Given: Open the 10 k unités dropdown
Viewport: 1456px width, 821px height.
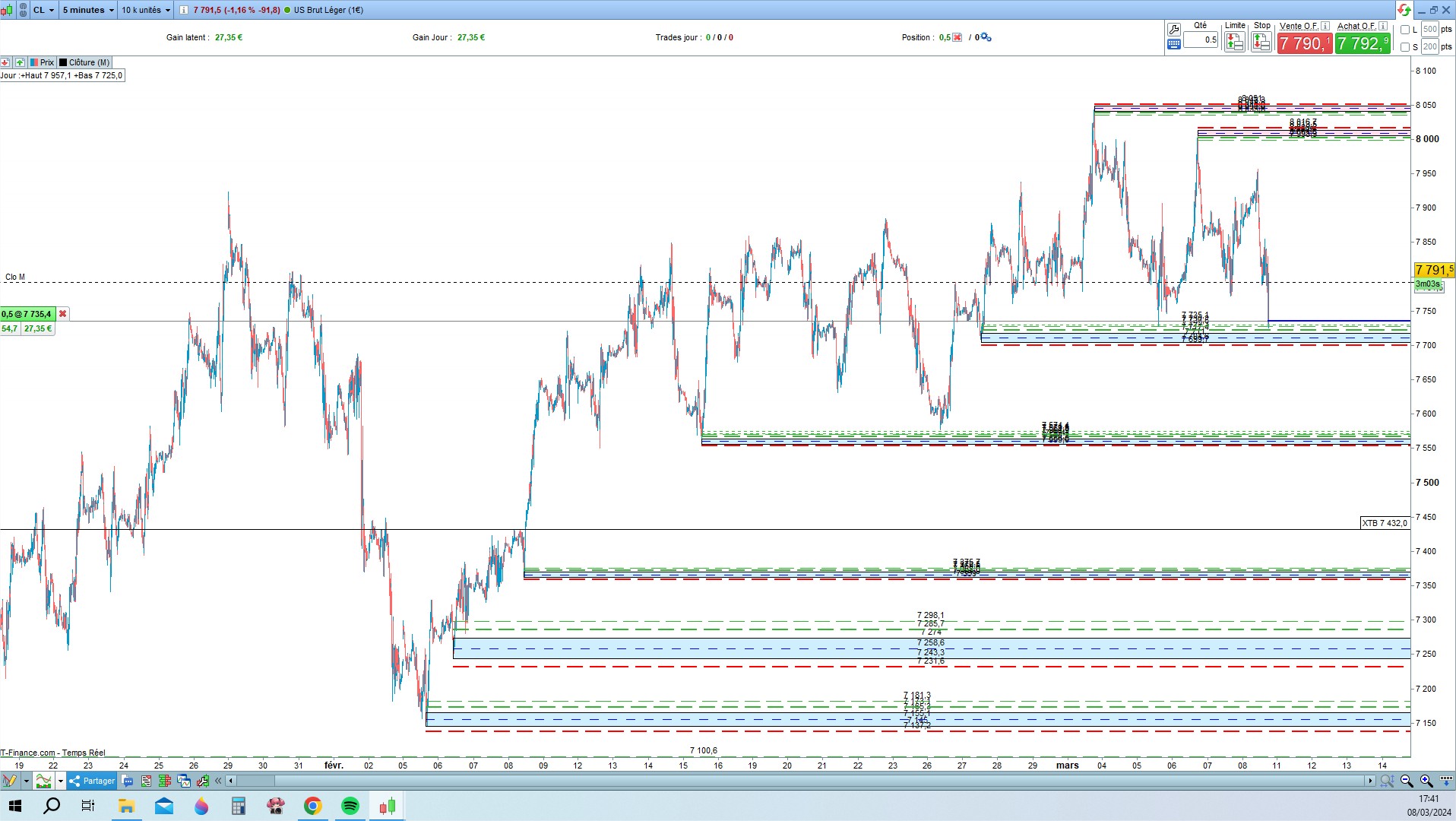Looking at the screenshot, I should tap(146, 10).
